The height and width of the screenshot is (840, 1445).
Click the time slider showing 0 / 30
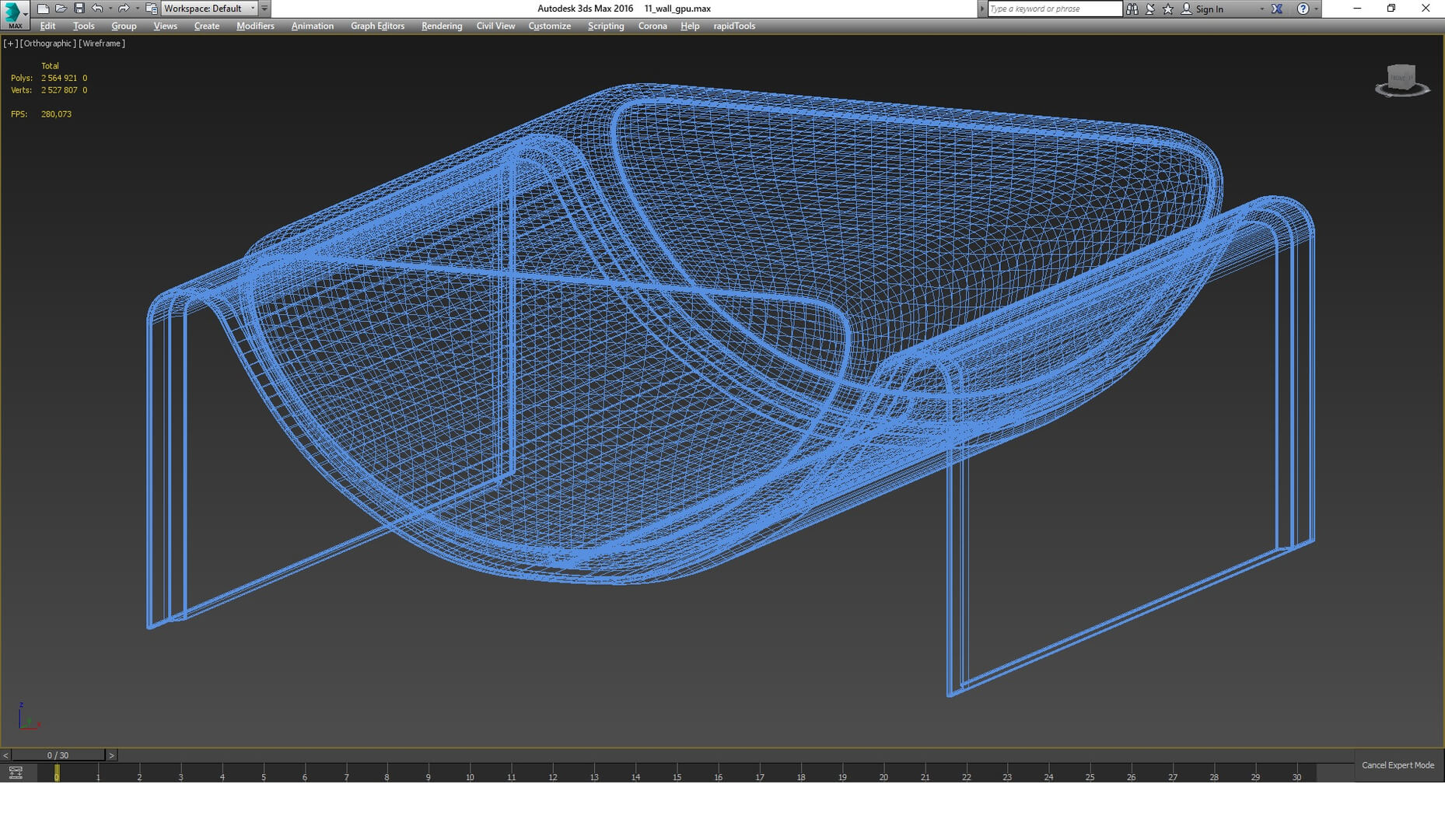[58, 755]
